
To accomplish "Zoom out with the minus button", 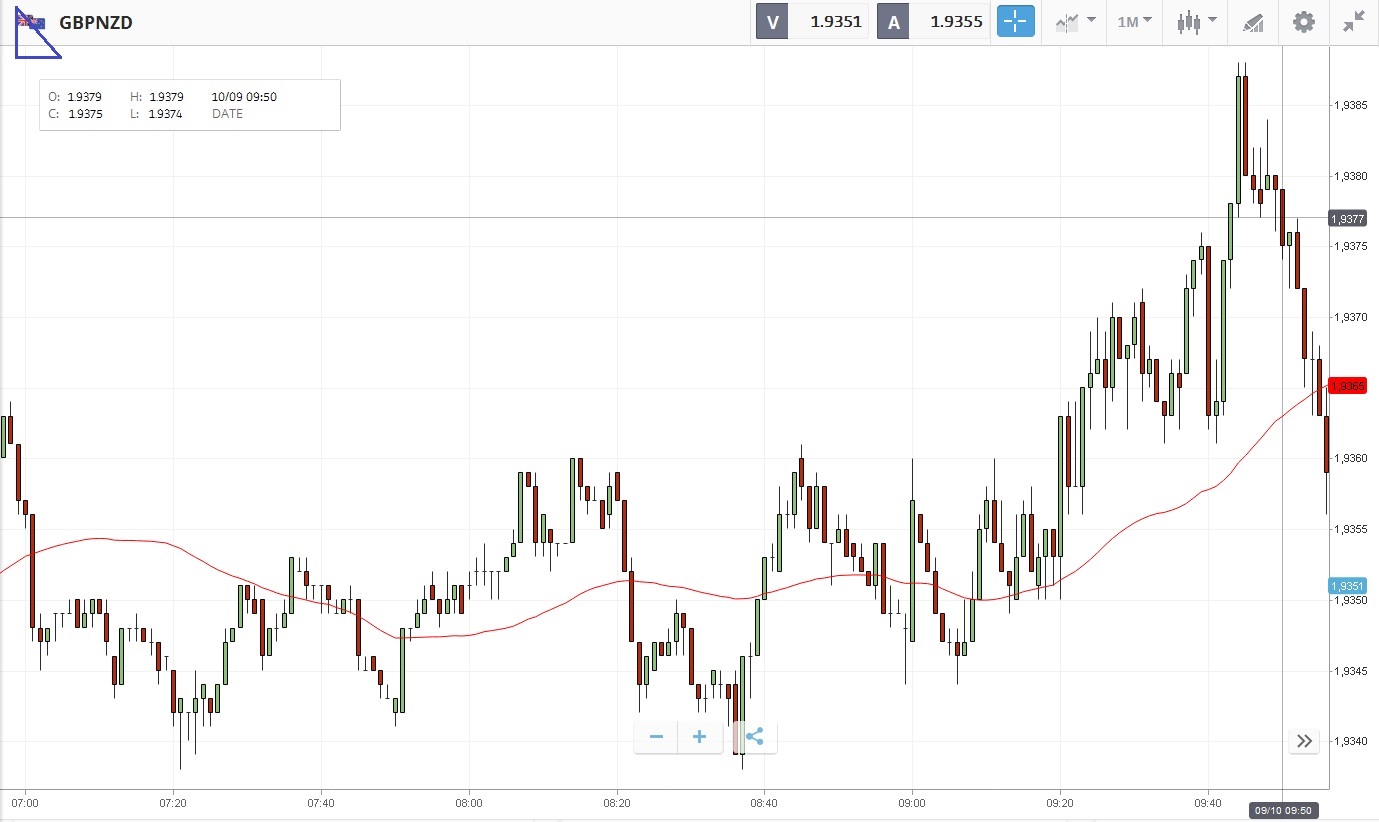I will click(656, 737).
